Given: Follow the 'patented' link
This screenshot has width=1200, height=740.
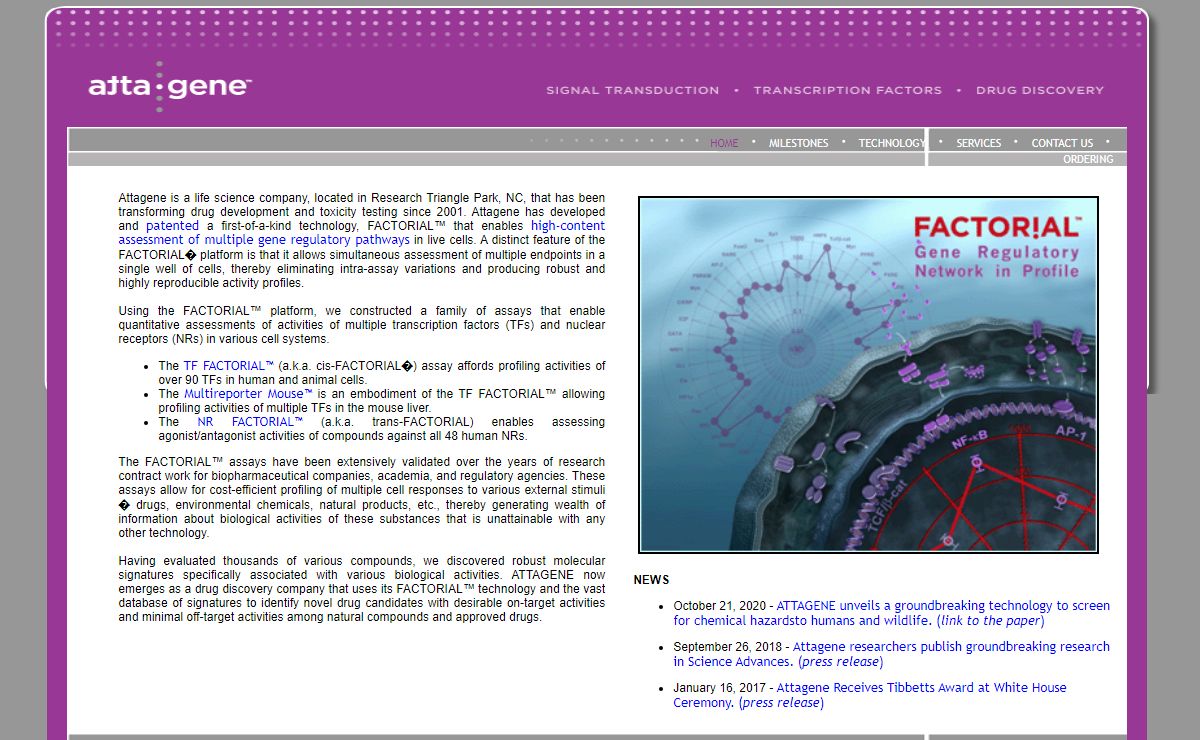Looking at the screenshot, I should pyautogui.click(x=172, y=226).
